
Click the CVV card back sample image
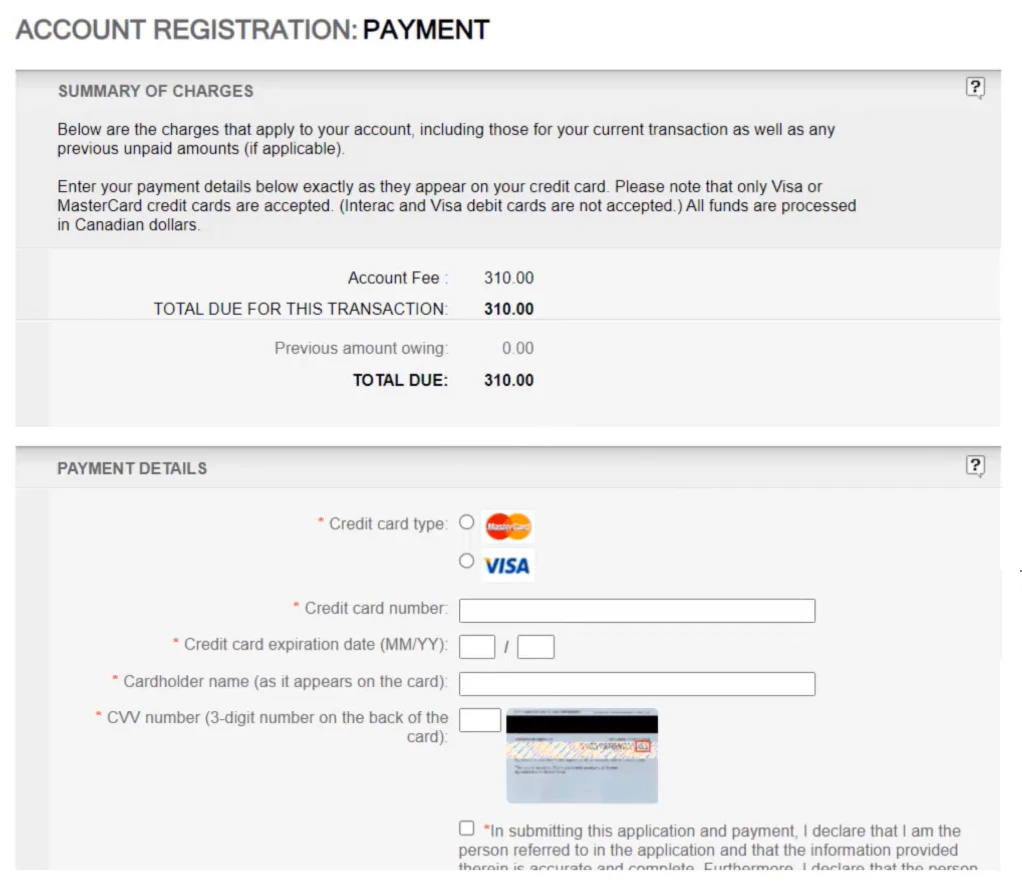click(582, 756)
